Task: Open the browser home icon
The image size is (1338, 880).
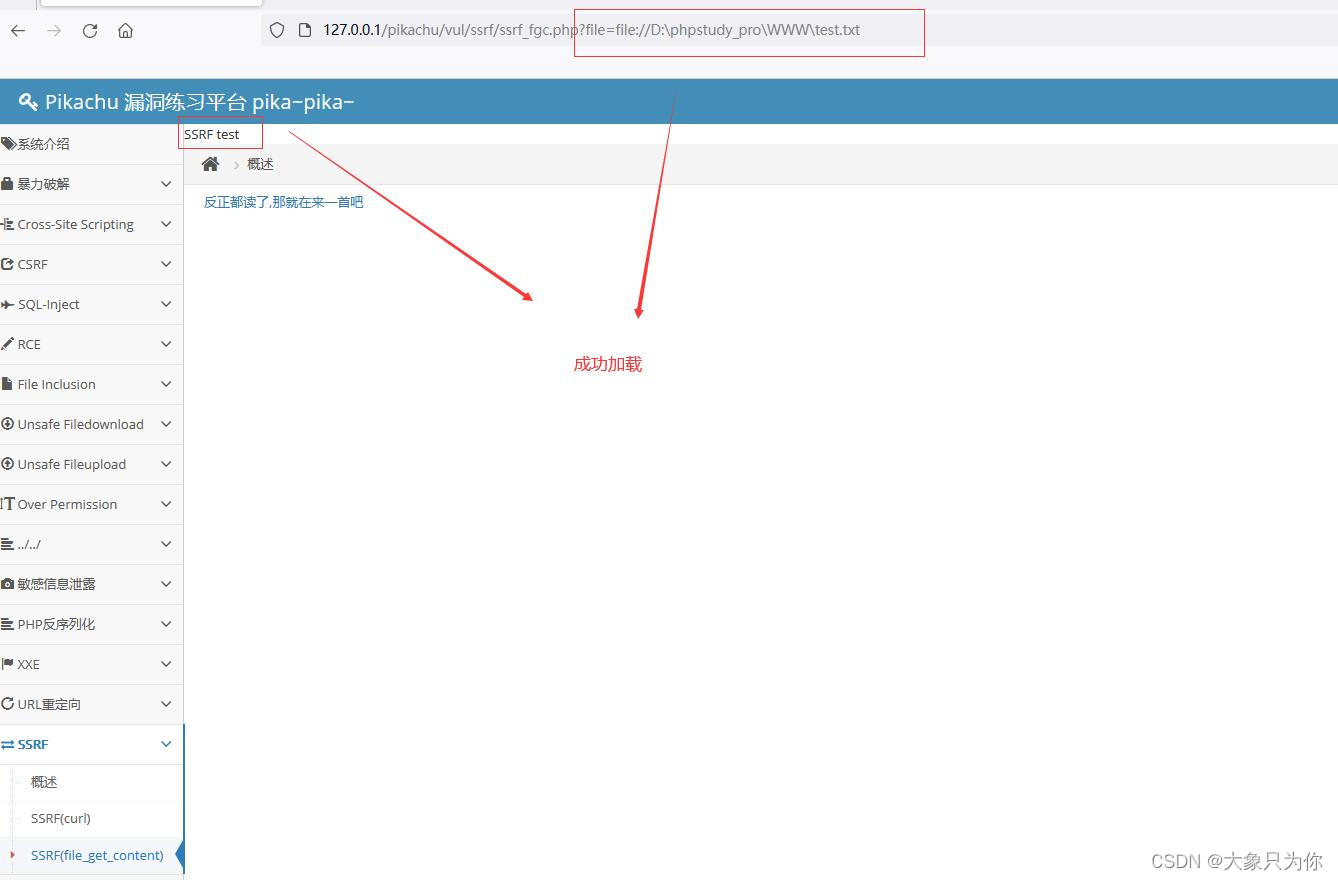Action: pos(125,30)
